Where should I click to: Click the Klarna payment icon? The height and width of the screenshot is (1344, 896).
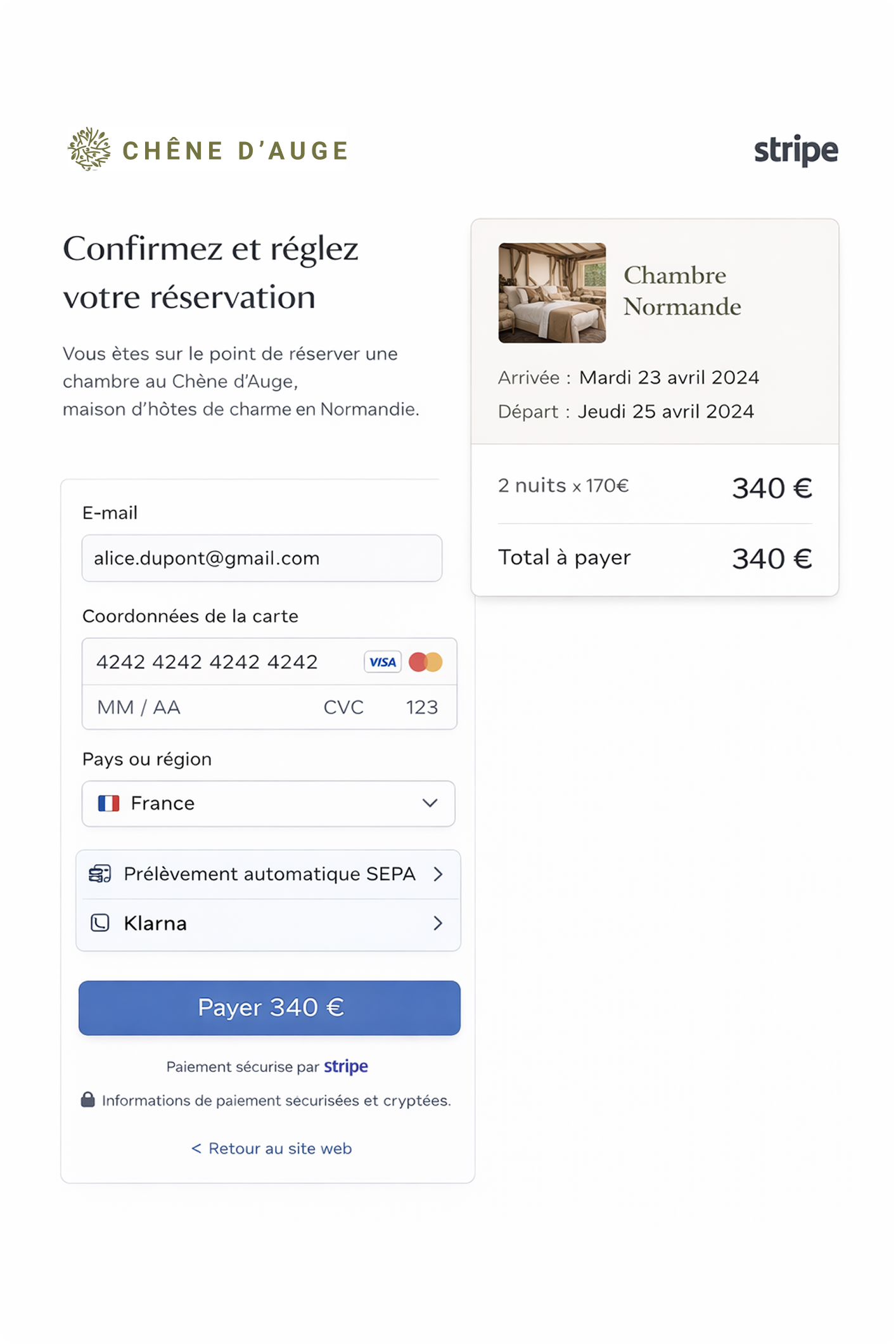[100, 923]
